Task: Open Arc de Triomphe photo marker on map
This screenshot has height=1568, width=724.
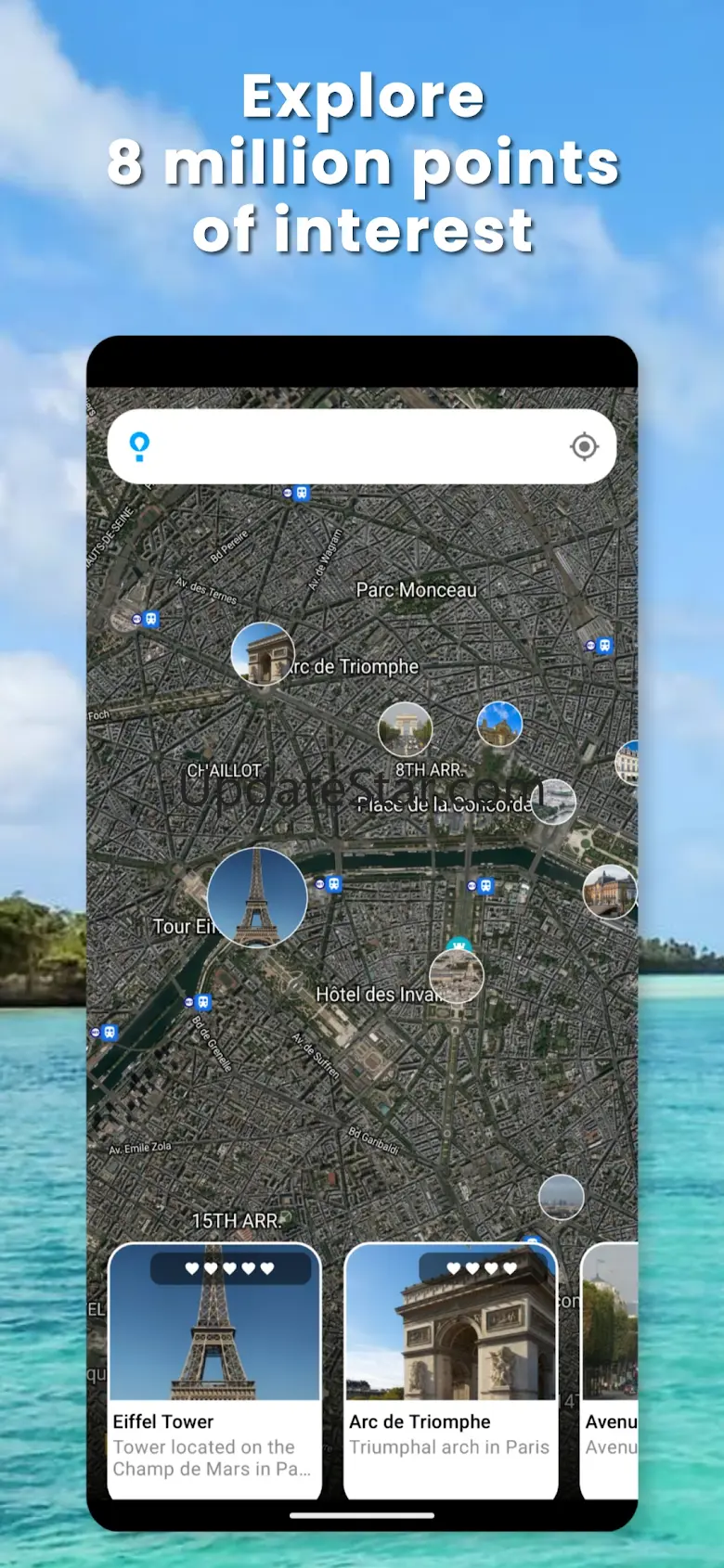Action: [x=263, y=654]
